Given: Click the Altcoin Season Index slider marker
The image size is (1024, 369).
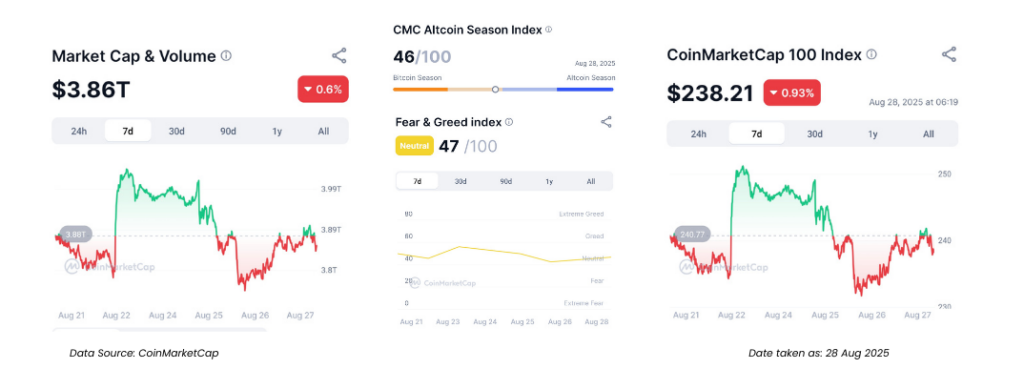Looking at the screenshot, I should (495, 89).
